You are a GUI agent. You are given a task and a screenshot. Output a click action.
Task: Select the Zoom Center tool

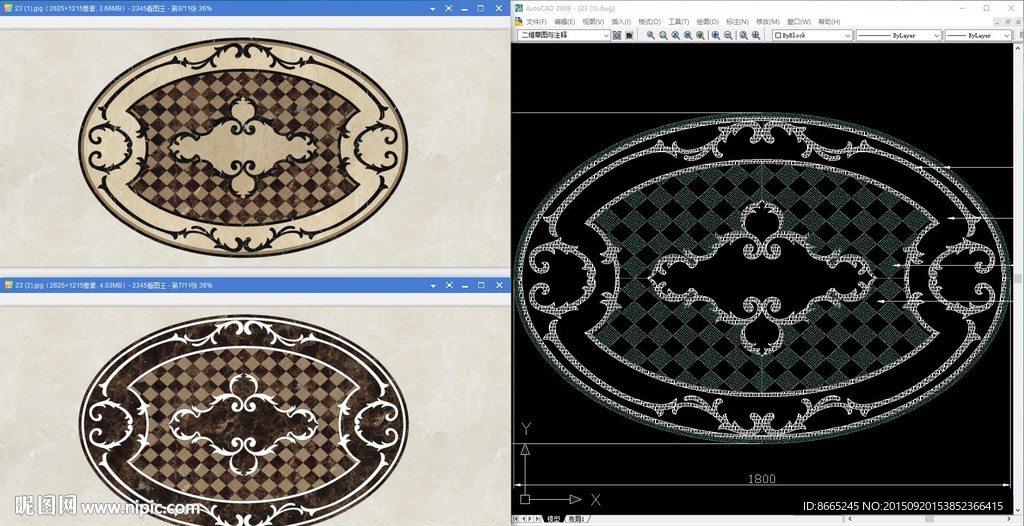688,35
